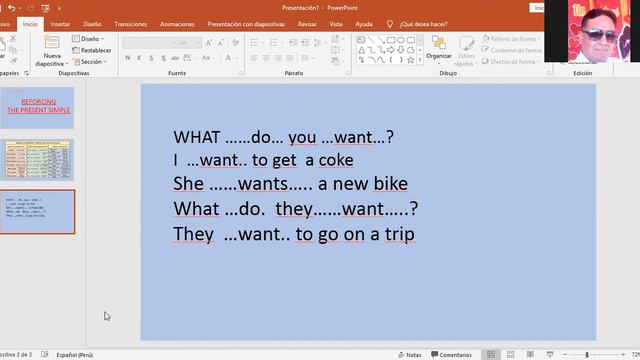The width and height of the screenshot is (640, 360).
Task: Click the ¿Qué desea hacer? search field
Action: pyautogui.click(x=424, y=24)
